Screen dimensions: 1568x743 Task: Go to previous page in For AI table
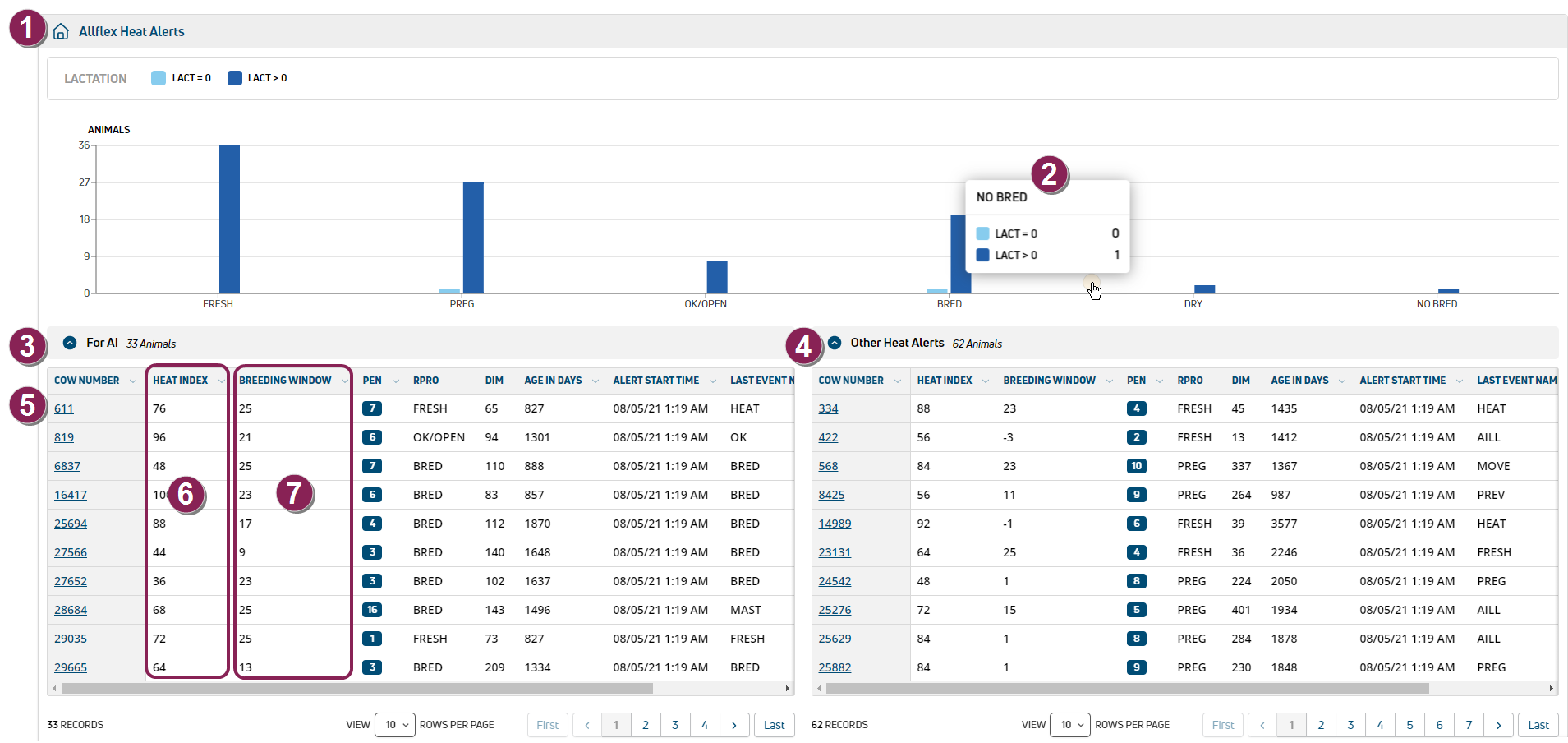coord(586,725)
